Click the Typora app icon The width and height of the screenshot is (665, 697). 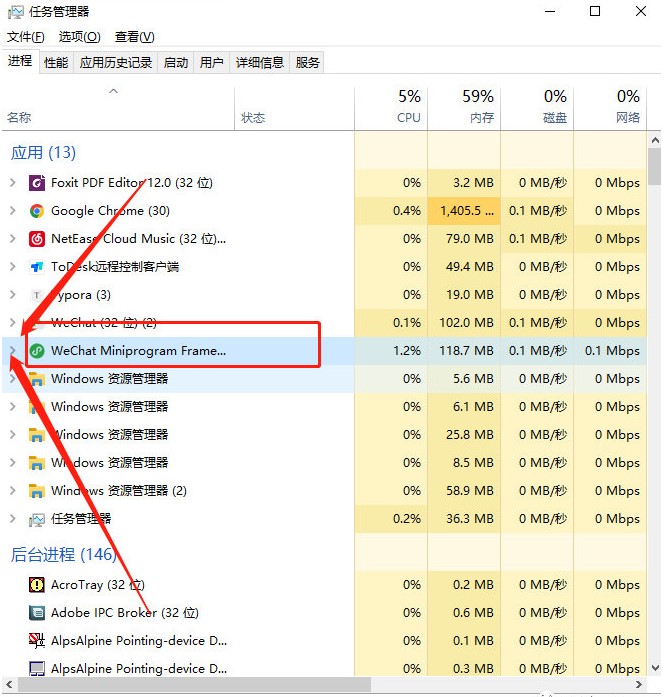[37, 295]
